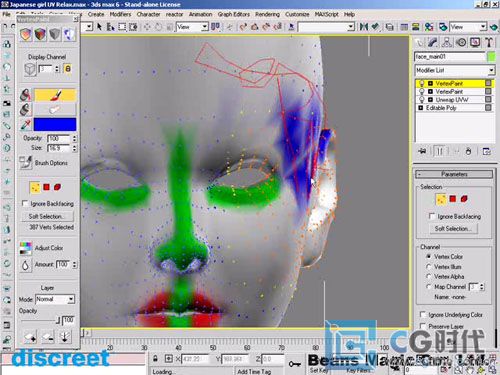Open the Modify panel tab
The height and width of the screenshot is (375, 500).
[433, 42]
